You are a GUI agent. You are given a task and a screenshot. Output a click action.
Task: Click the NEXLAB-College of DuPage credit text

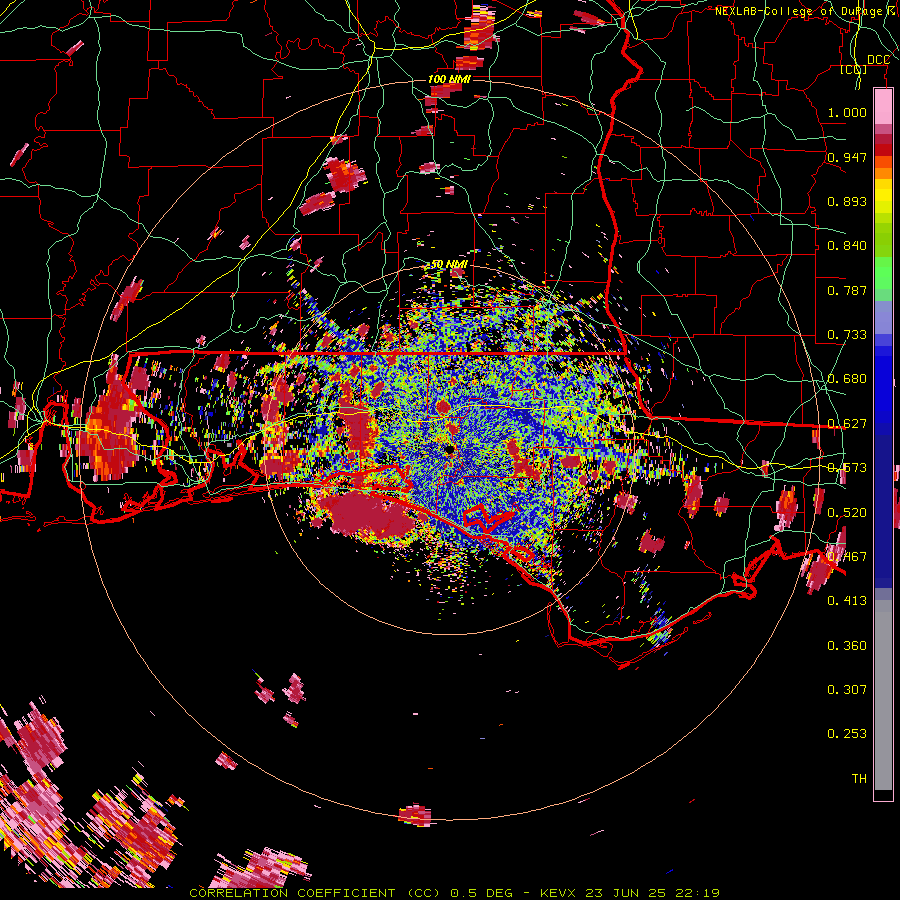806,11
